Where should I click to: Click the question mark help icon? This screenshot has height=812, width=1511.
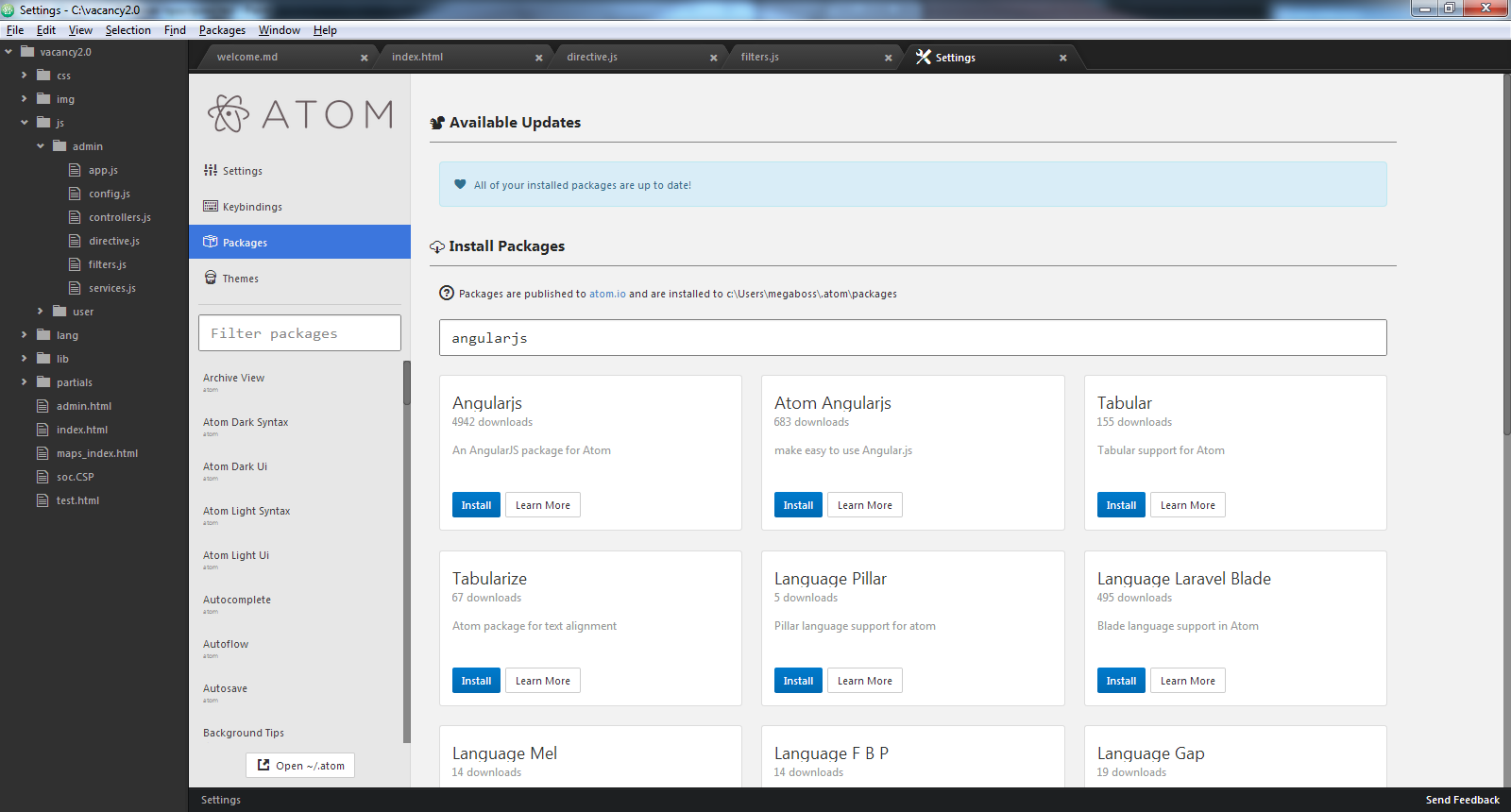click(447, 293)
